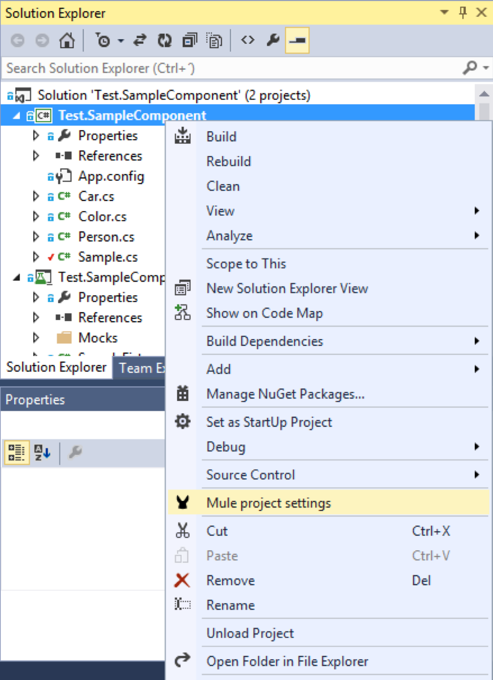The height and width of the screenshot is (680, 493).
Task: Sort Properties alphabetically
Action: [42, 453]
